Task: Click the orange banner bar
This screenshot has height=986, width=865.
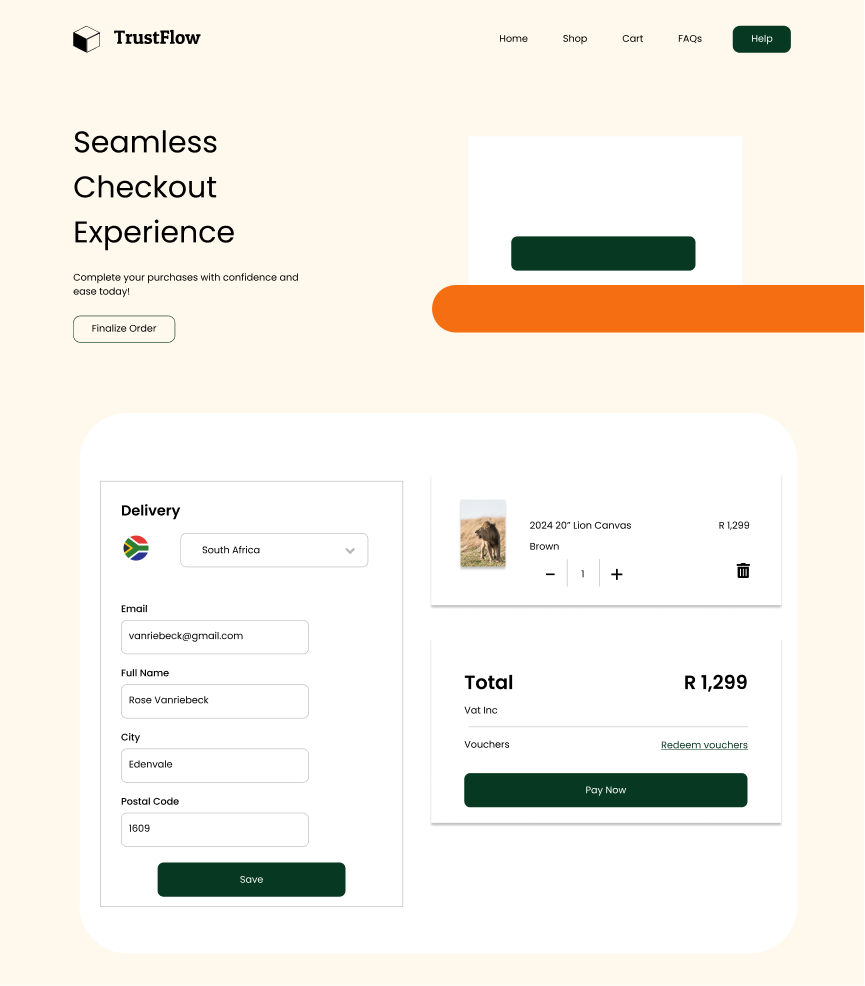Action: (648, 308)
